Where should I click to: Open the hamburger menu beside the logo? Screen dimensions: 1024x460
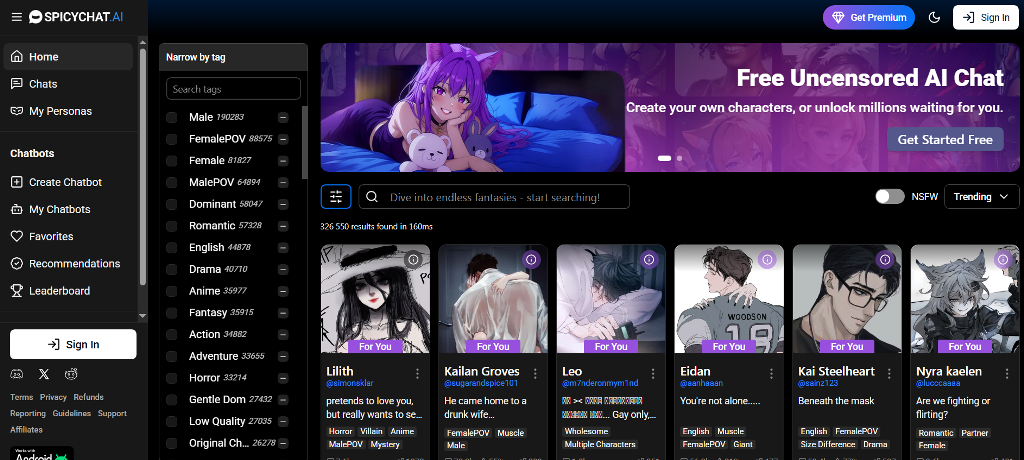coord(16,17)
